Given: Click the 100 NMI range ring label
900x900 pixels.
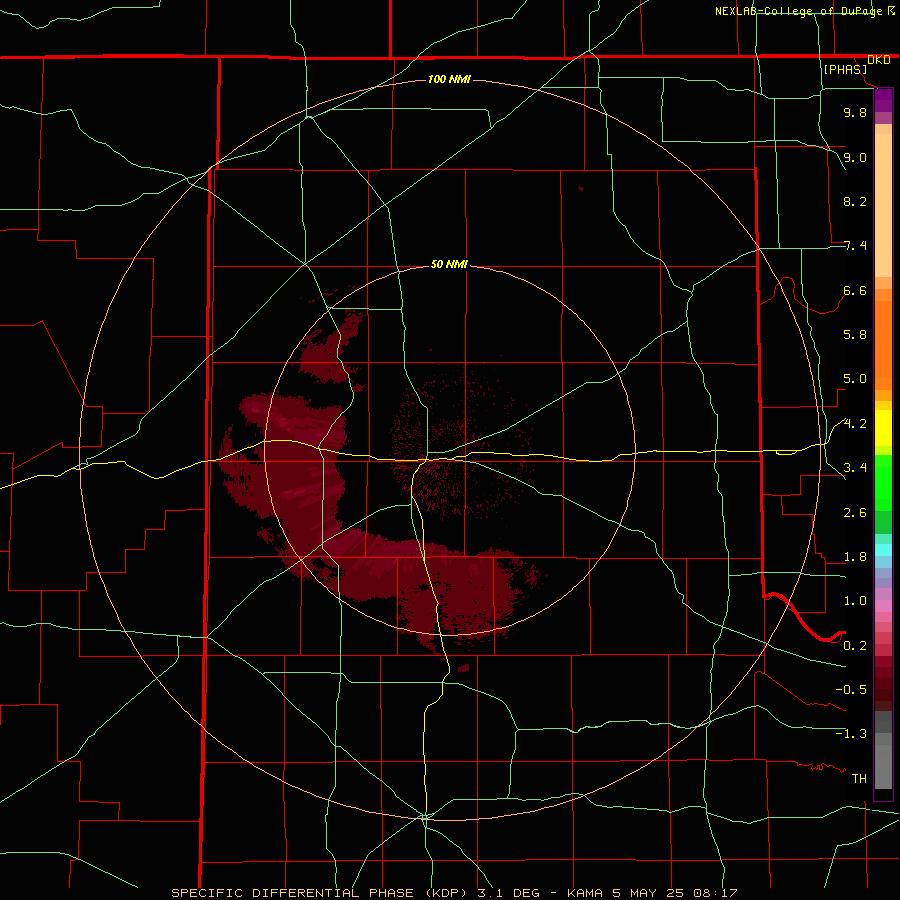Looking at the screenshot, I should click(449, 79).
